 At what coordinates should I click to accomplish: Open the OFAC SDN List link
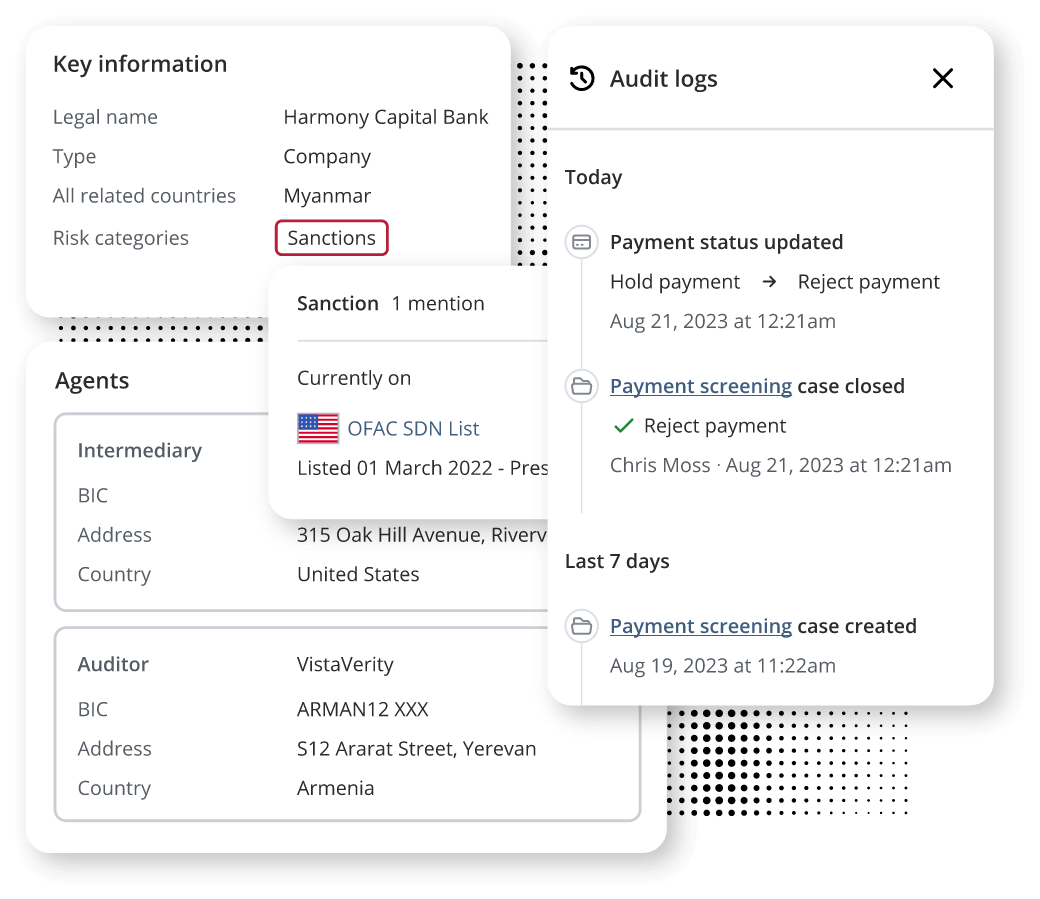[413, 429]
